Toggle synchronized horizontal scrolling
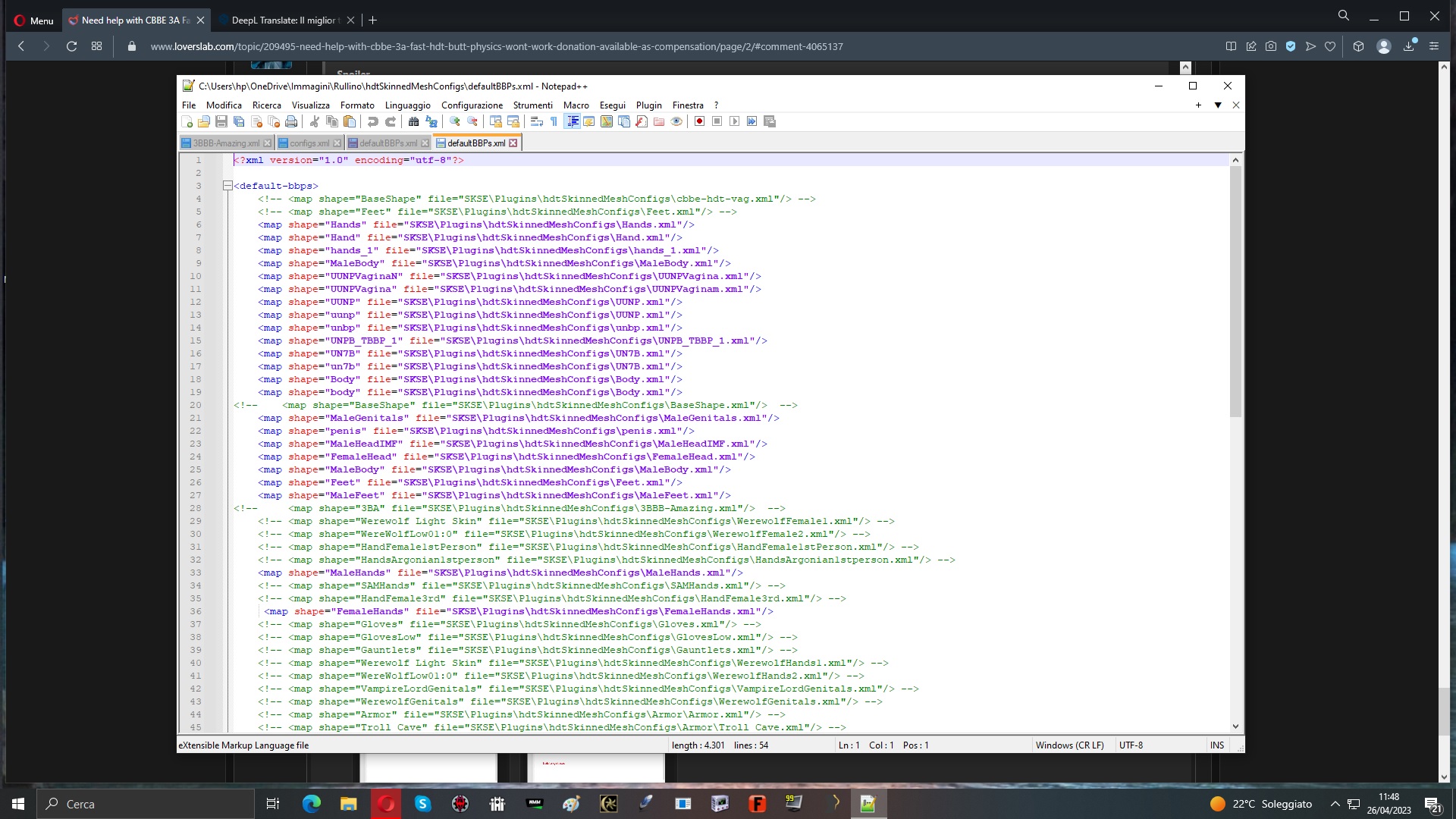The width and height of the screenshot is (1456, 819). point(513,121)
